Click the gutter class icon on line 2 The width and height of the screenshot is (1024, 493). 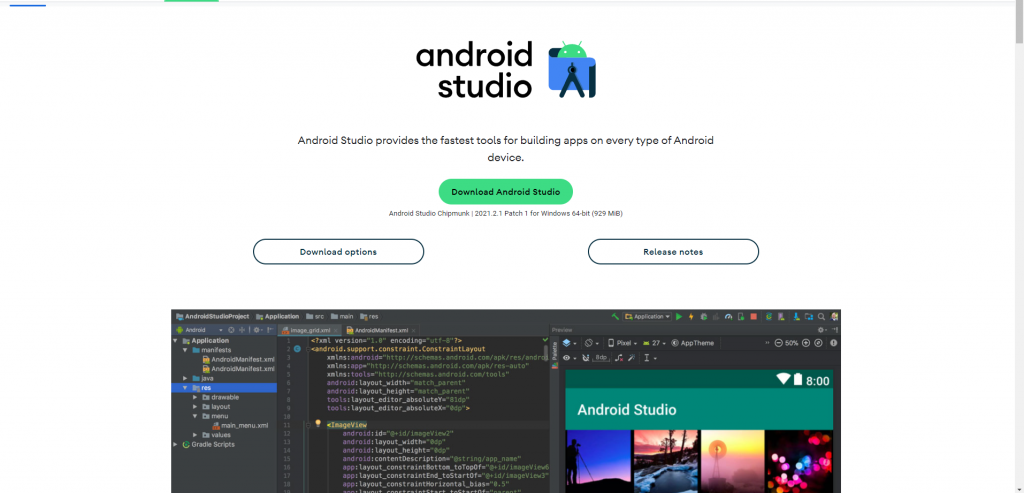pyautogui.click(x=297, y=349)
